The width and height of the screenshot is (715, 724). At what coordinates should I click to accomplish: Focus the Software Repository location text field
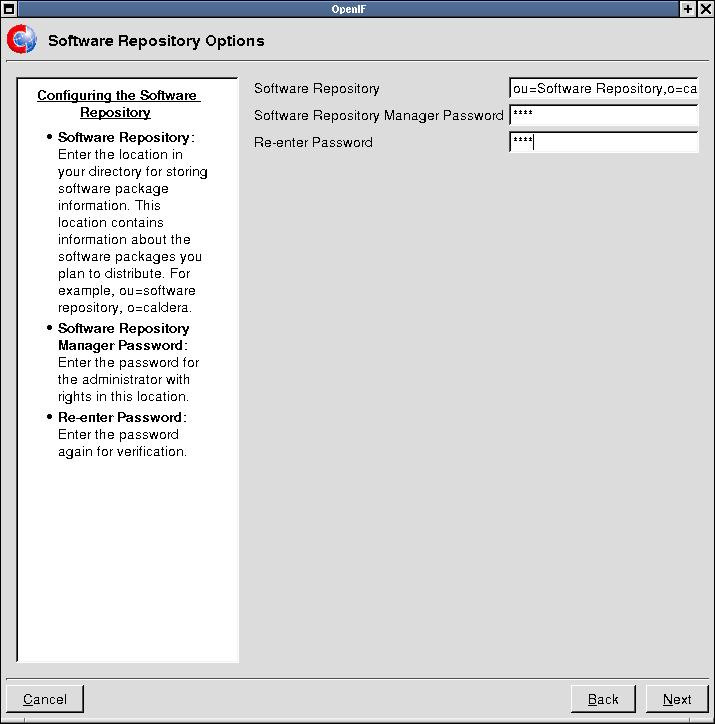coord(603,89)
